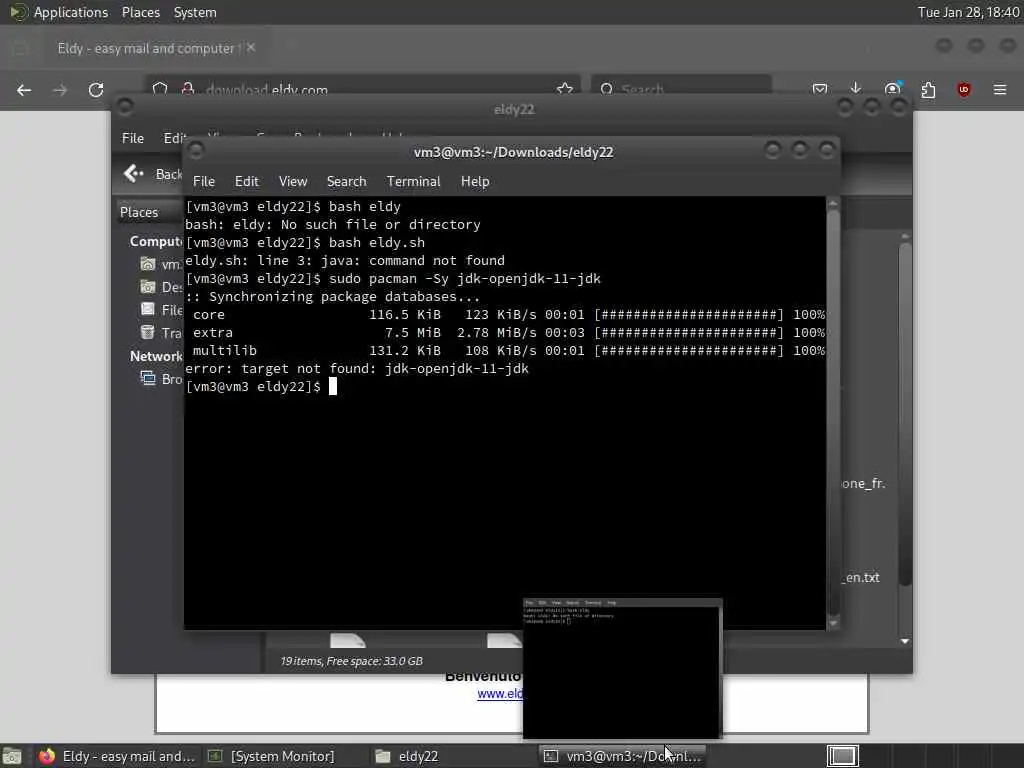Click the 'extra' download progress row
1024x768 pixels.
(505, 332)
